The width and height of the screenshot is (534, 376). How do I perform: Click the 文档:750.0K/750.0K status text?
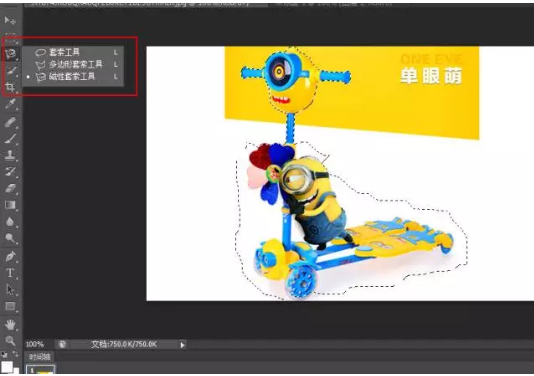point(124,344)
